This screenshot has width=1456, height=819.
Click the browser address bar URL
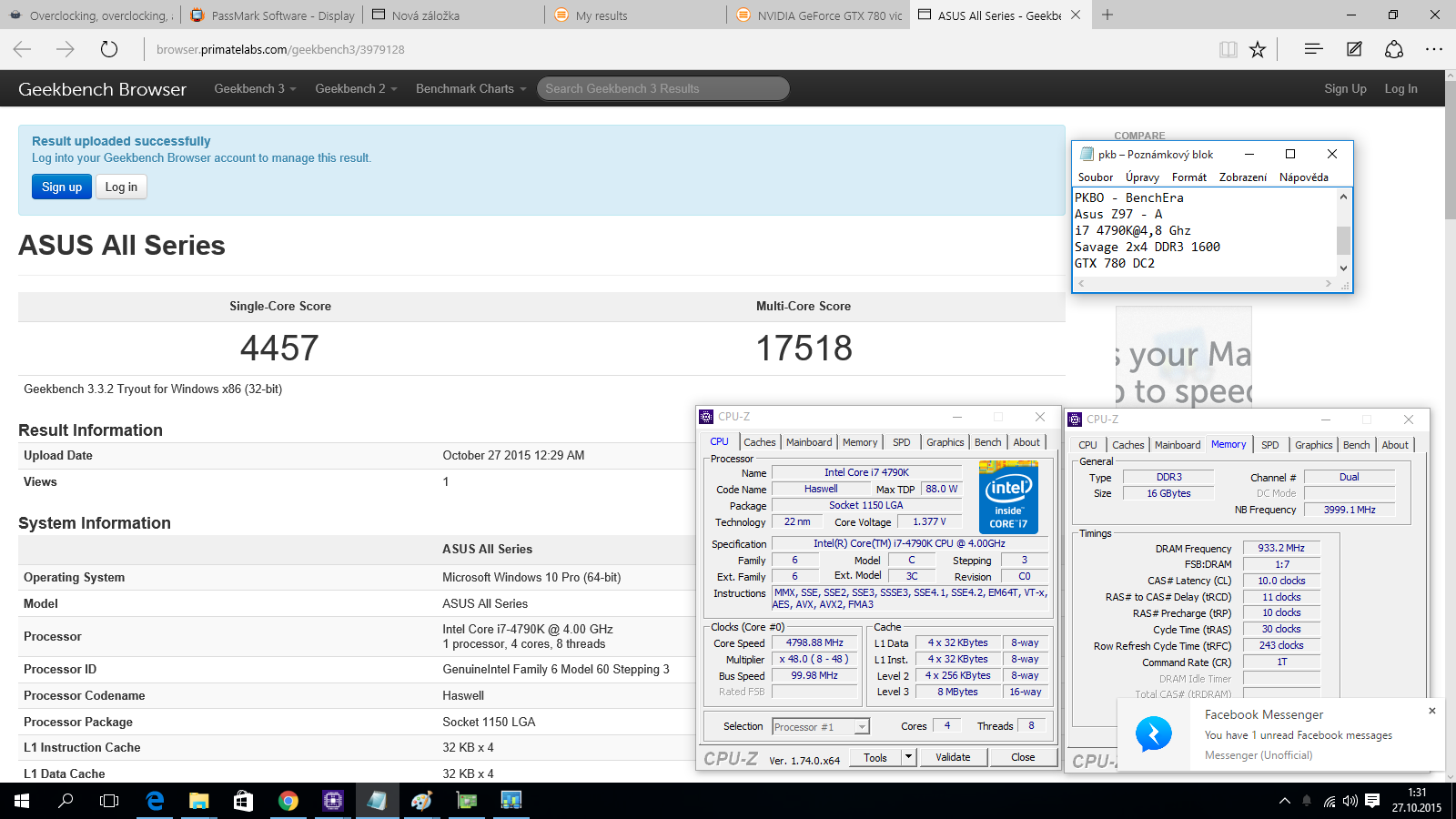pos(280,49)
